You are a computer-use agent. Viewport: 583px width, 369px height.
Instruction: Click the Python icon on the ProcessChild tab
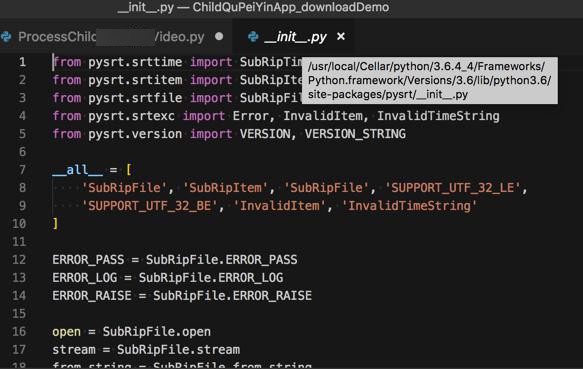click(6, 37)
